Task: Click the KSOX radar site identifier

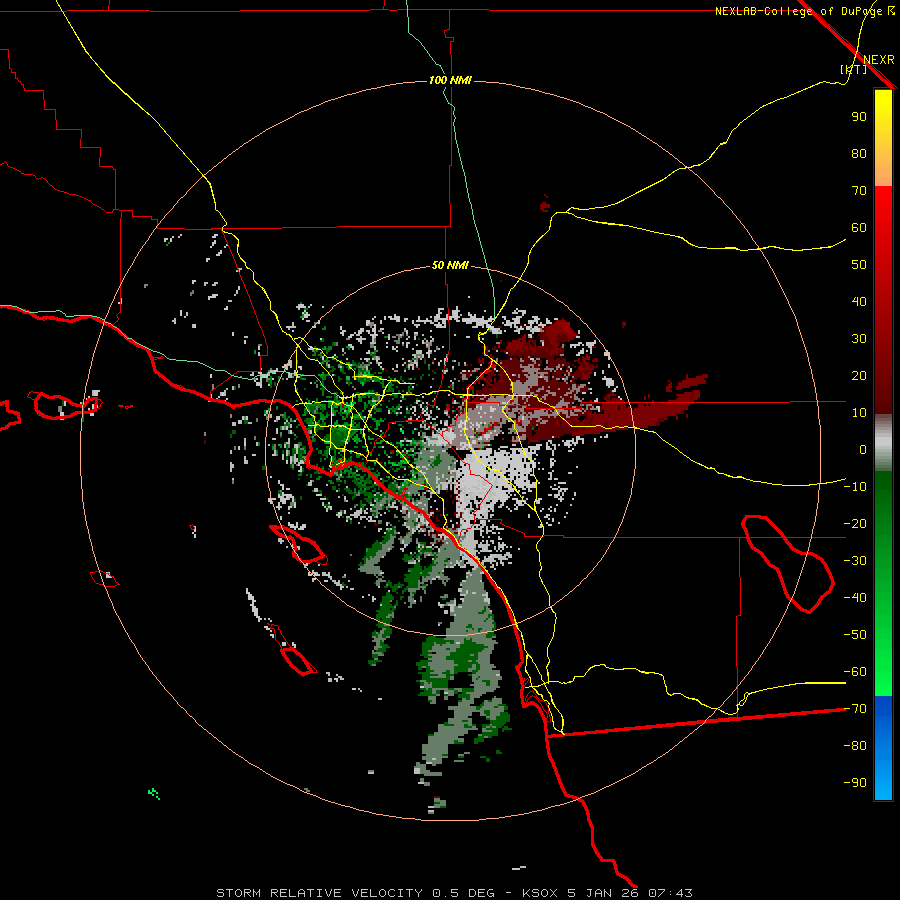Action: [540, 893]
